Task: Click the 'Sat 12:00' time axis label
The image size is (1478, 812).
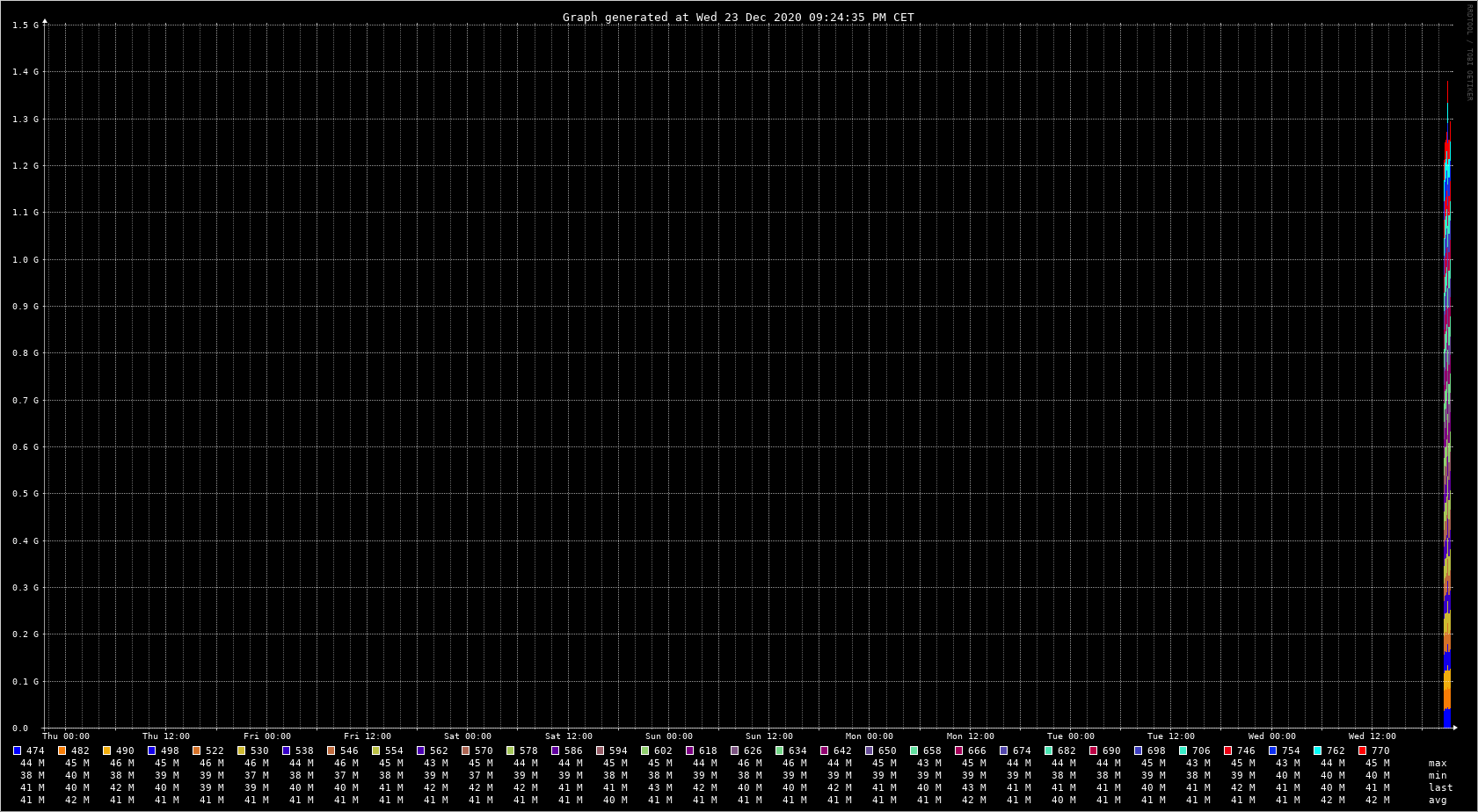Action: point(568,736)
